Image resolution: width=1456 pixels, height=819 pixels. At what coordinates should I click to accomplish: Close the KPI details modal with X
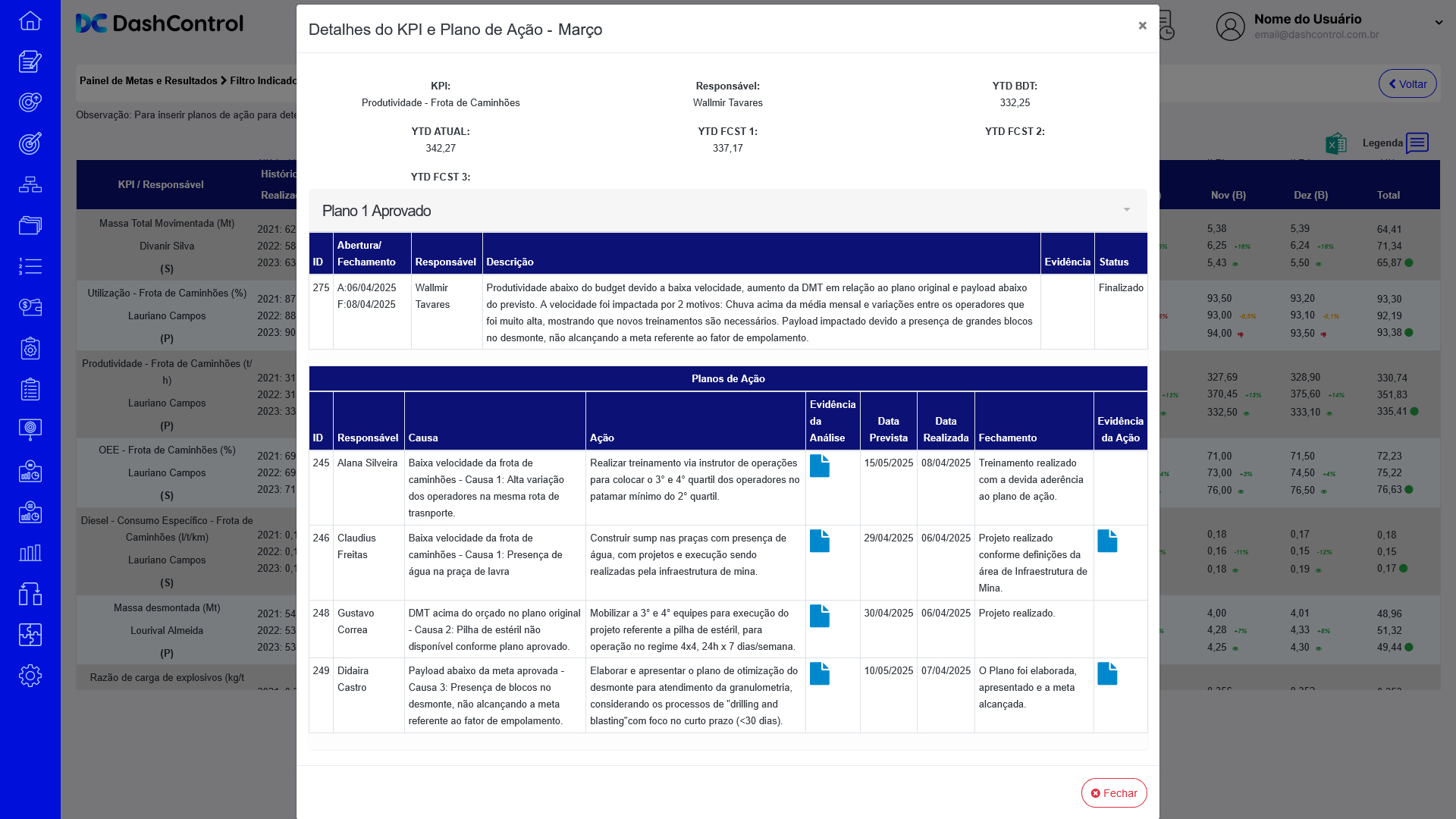1142,26
